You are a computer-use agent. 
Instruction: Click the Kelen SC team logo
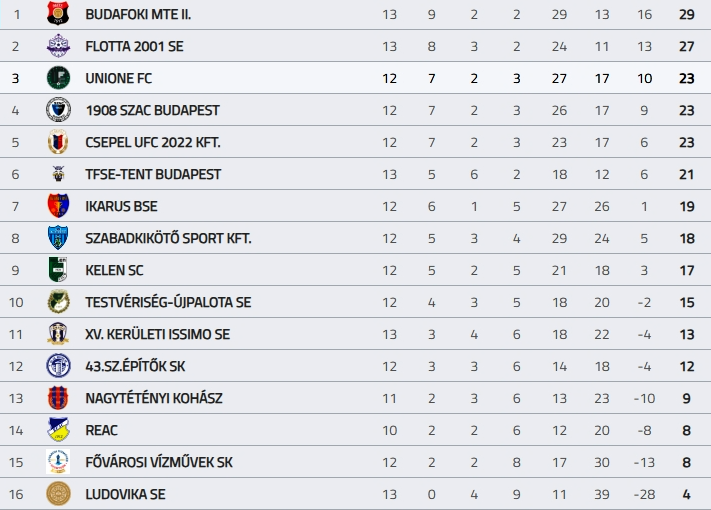59,270
